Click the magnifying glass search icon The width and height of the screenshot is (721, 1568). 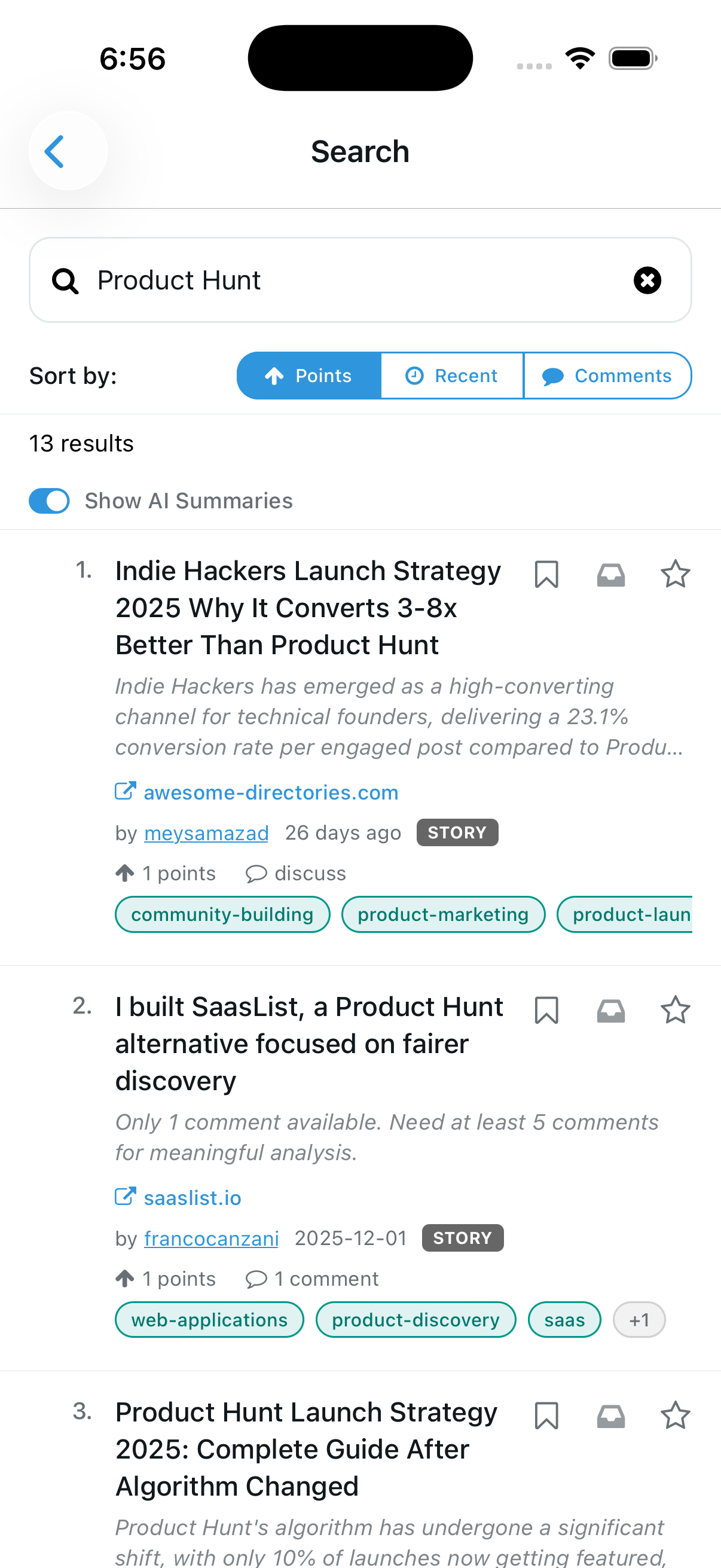[66, 280]
